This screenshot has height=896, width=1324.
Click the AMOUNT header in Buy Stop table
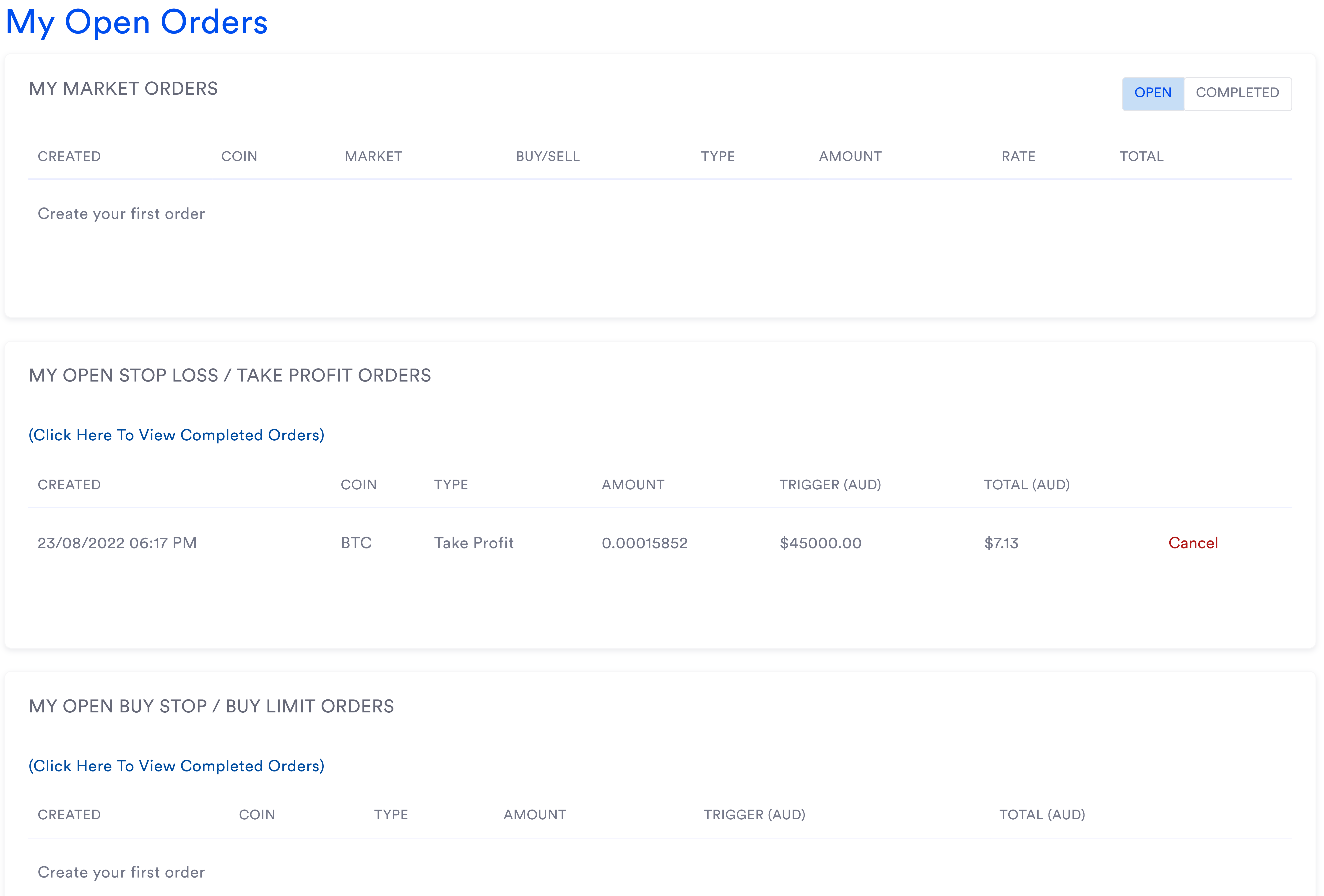pyautogui.click(x=535, y=815)
